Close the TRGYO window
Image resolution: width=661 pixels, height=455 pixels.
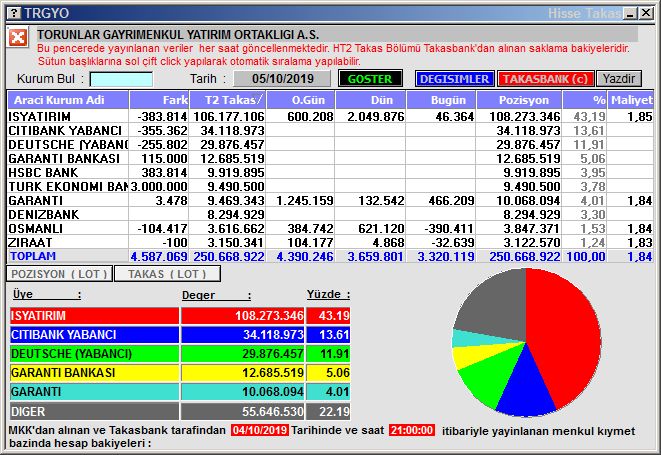point(646,13)
